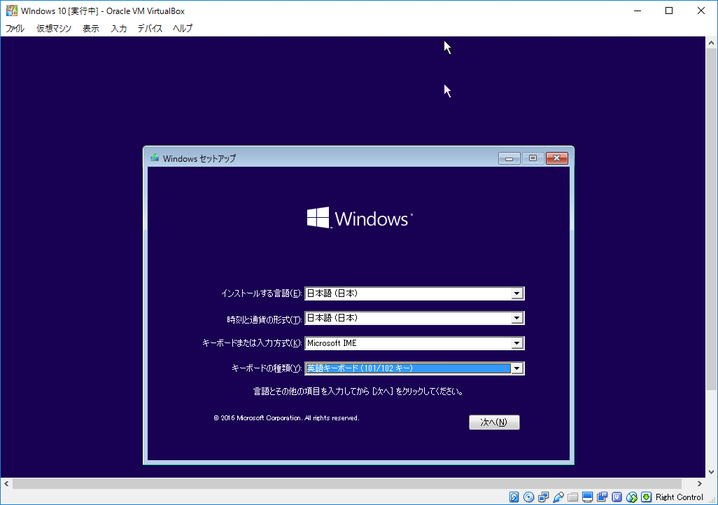Screen dimensions: 718x505
Task: Expand the インストールする言語 dropdown arrow
Action: pos(517,293)
